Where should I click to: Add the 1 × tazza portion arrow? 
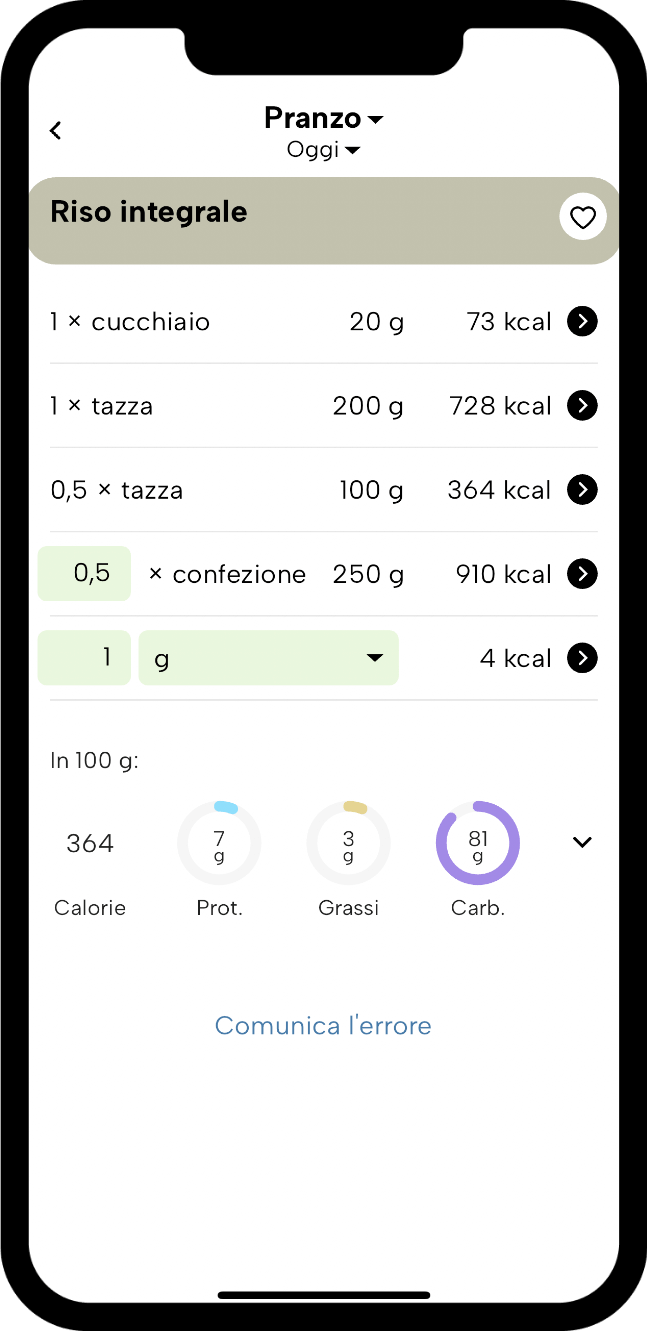pos(582,405)
